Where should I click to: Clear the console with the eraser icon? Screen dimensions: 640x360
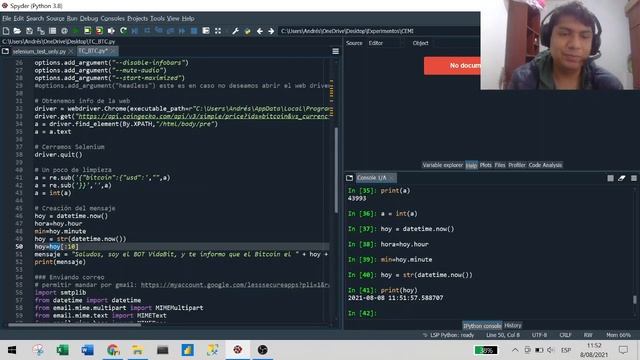pos(622,178)
